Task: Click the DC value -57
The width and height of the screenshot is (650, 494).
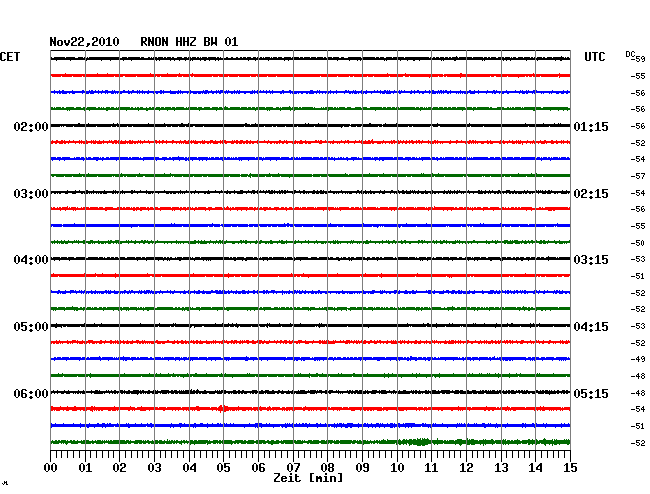Action: 638,176
